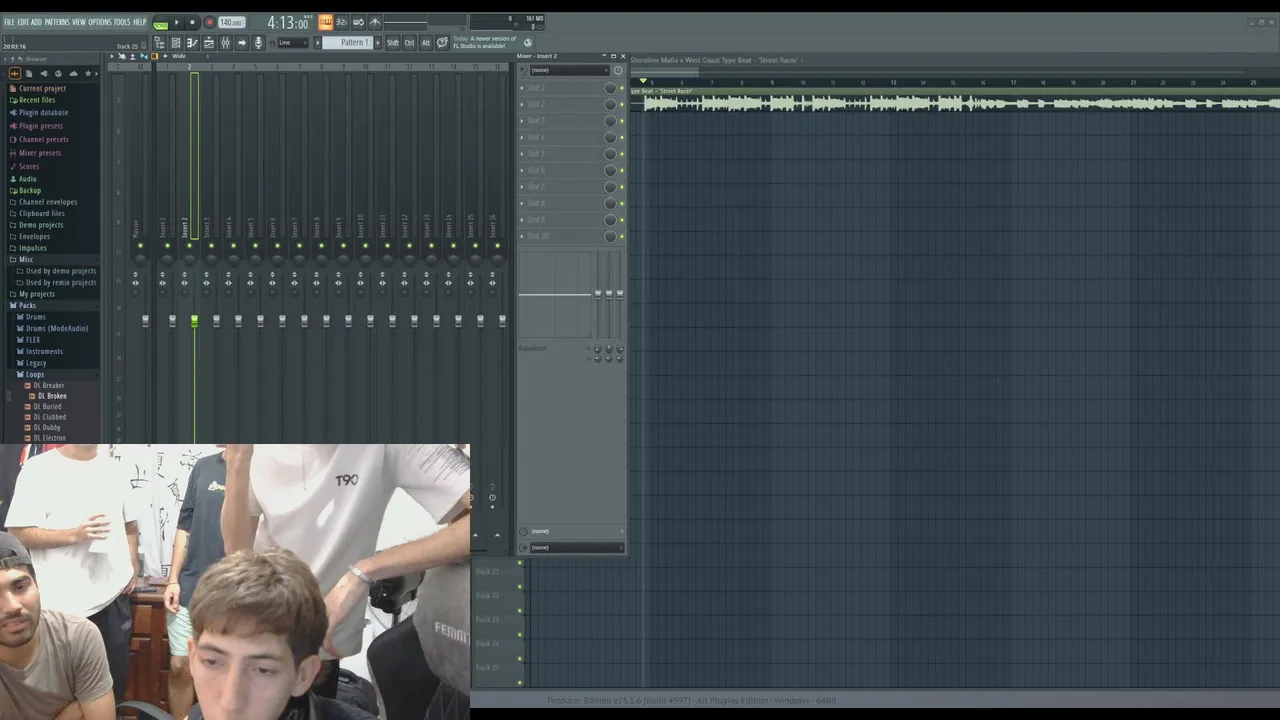This screenshot has height=720, width=1280.
Task: Mute the Insert 2 mixer track
Action: click(189, 245)
